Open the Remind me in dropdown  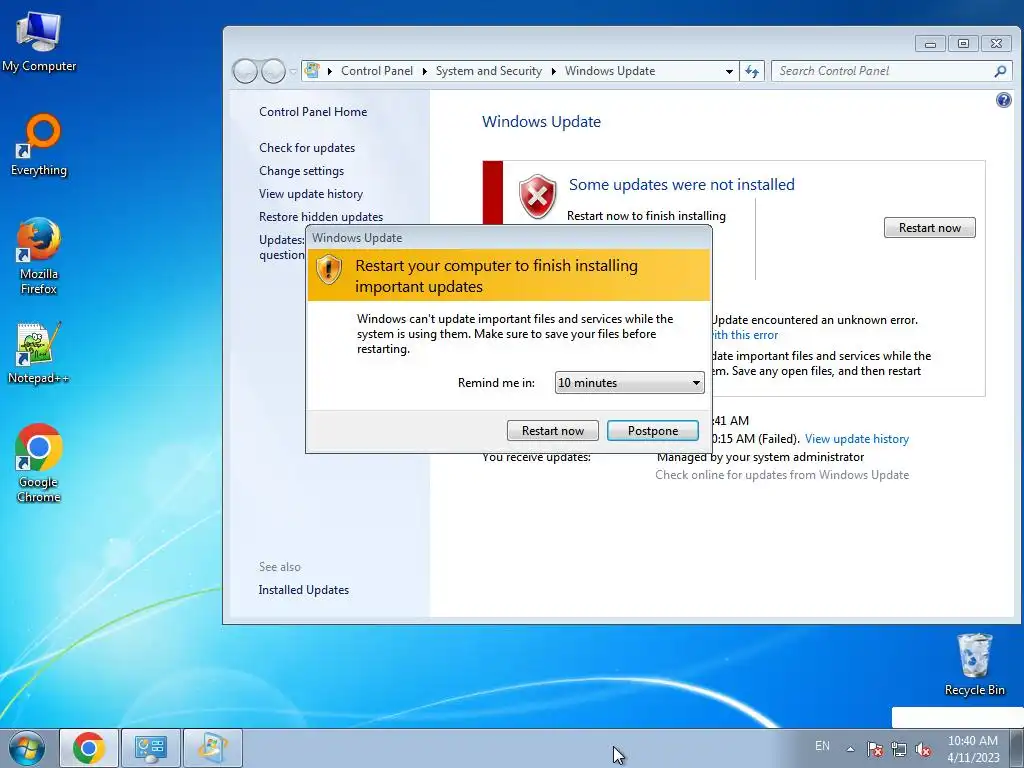click(x=630, y=383)
